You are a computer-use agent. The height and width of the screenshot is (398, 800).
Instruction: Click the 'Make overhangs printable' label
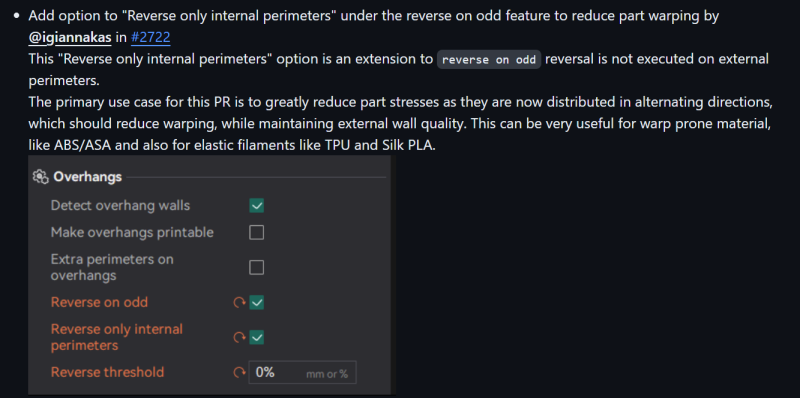pyautogui.click(x=132, y=233)
